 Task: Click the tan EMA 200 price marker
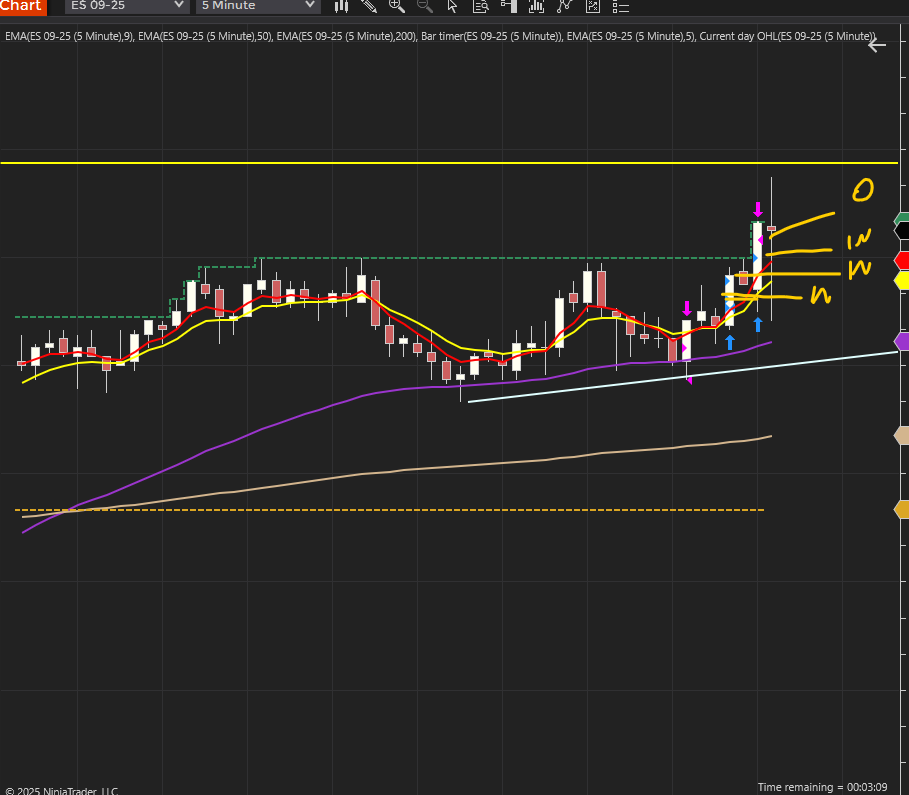pyautogui.click(x=901, y=435)
